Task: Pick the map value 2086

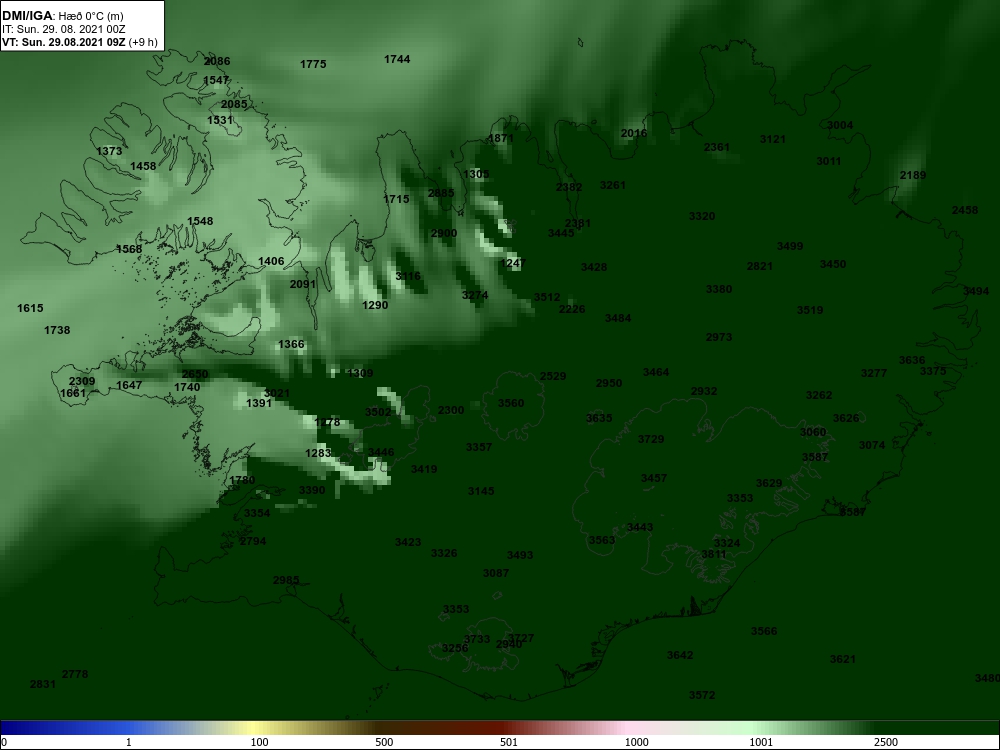Action: point(217,61)
